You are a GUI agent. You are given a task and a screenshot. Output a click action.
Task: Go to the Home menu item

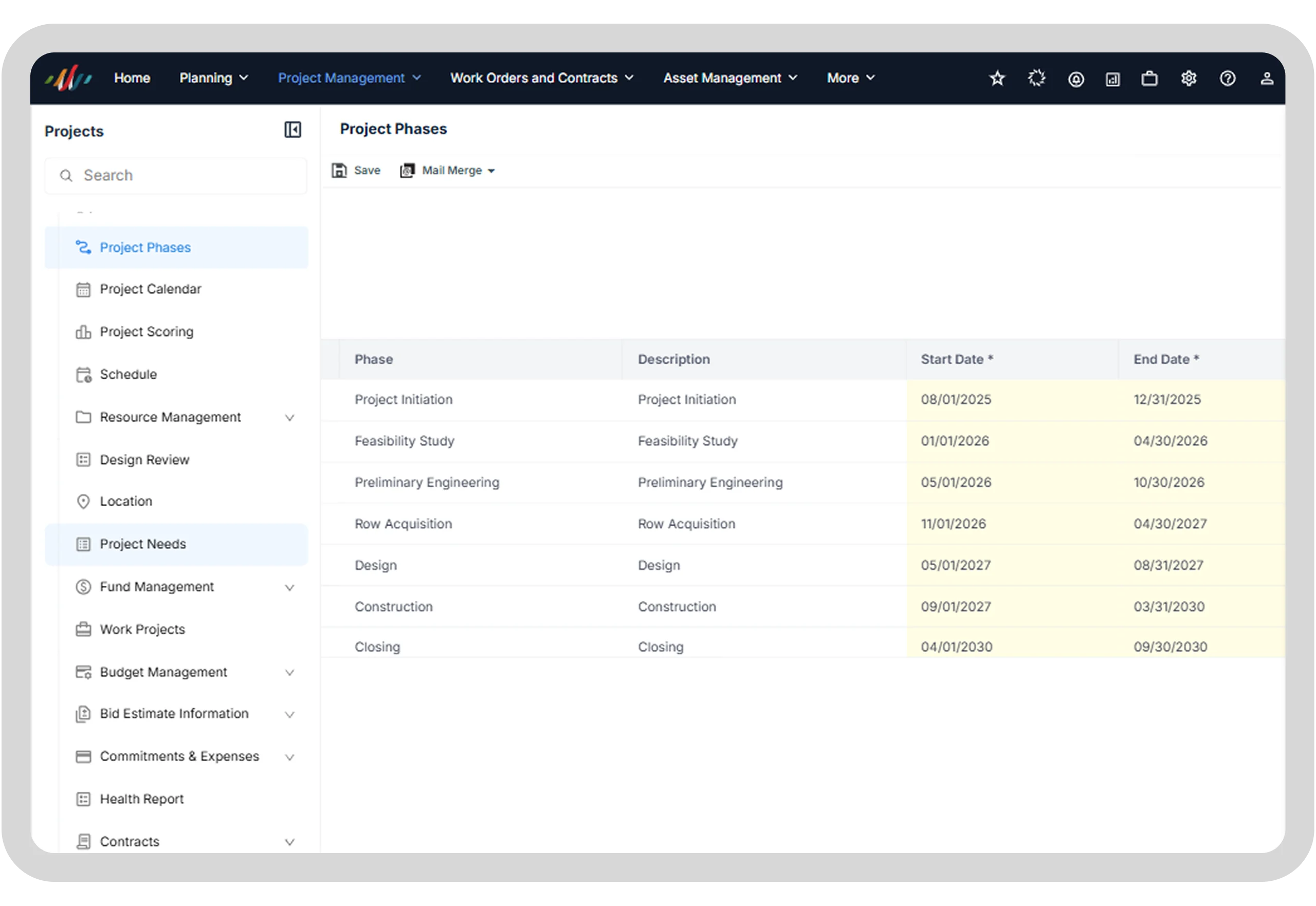click(x=132, y=78)
